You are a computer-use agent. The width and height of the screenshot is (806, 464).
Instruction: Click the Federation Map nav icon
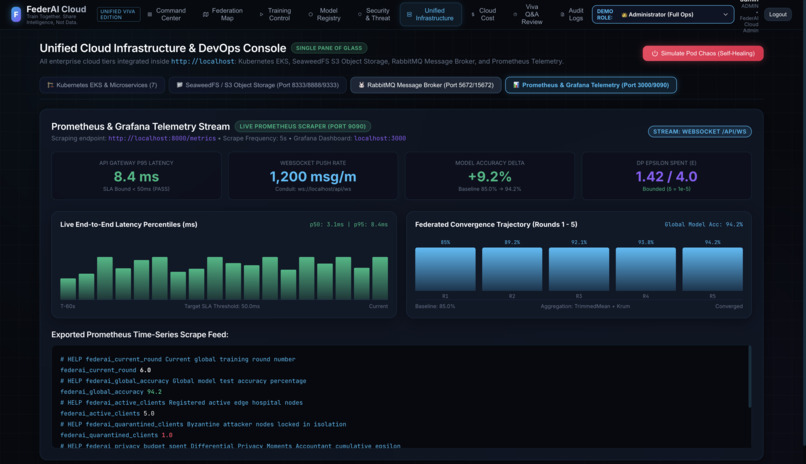coord(206,14)
